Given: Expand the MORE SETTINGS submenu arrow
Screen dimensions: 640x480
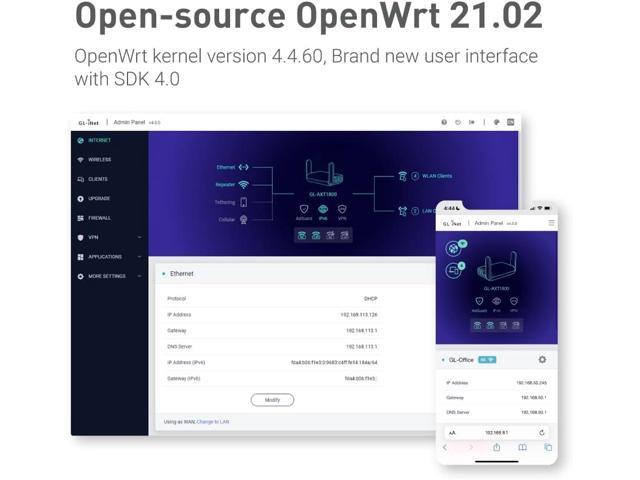Looking at the screenshot, I should click(140, 276).
